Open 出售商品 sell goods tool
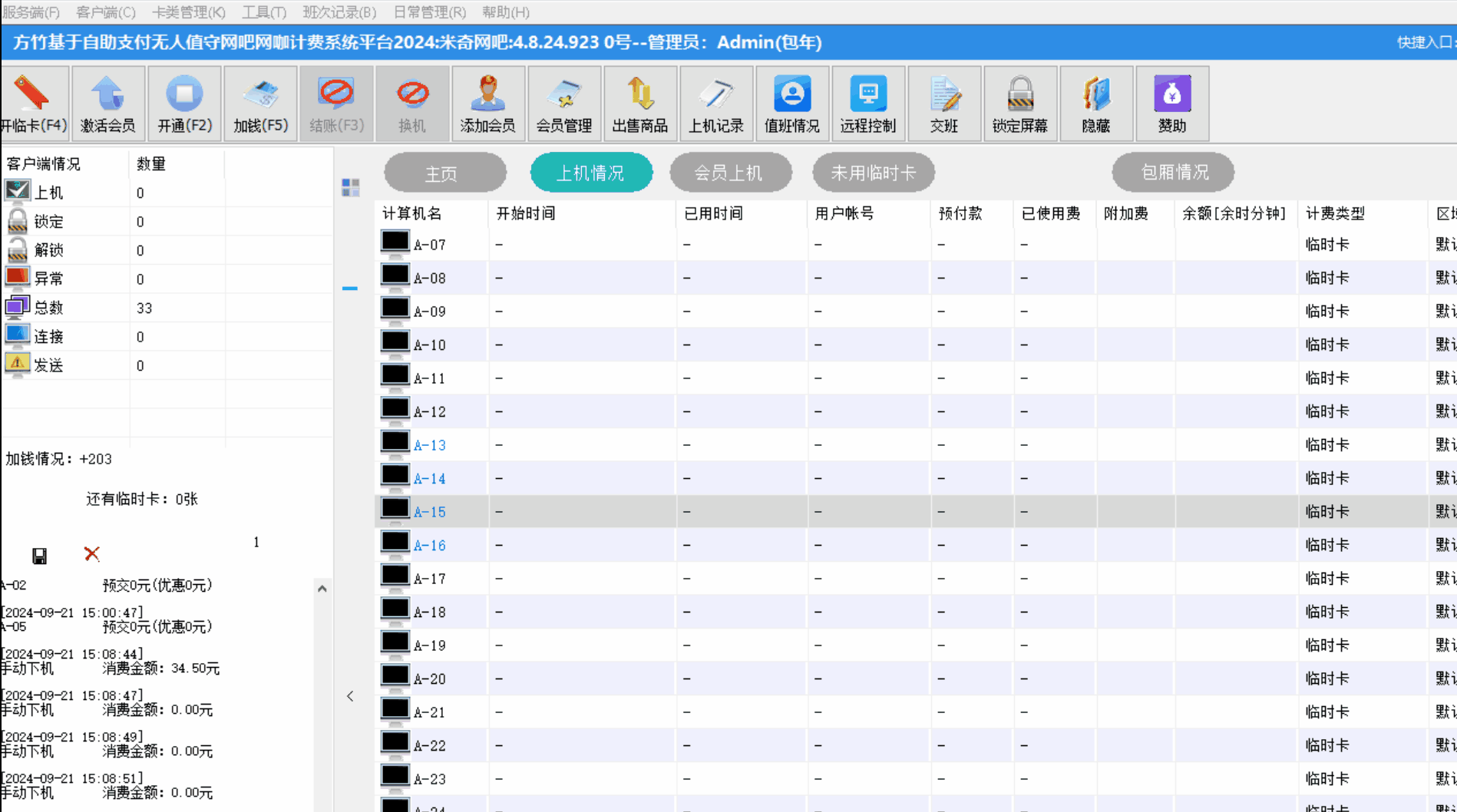Image resolution: width=1457 pixels, height=812 pixels. [639, 104]
